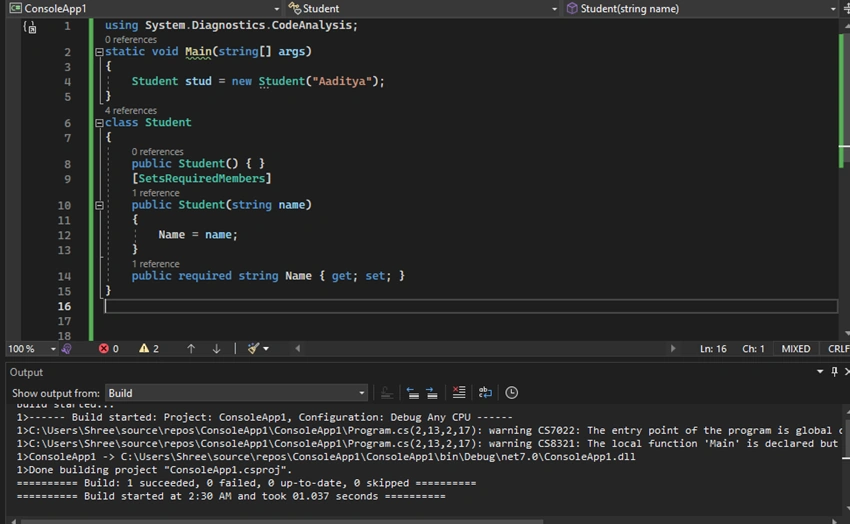Click the Ln: 16 line indicator
The image size is (850, 524).
tap(713, 348)
